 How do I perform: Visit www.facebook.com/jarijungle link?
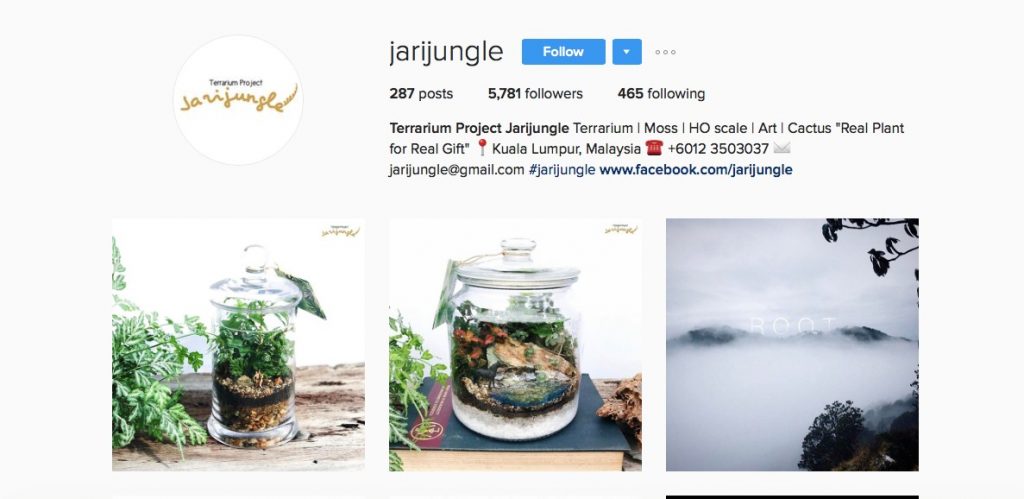(x=696, y=170)
